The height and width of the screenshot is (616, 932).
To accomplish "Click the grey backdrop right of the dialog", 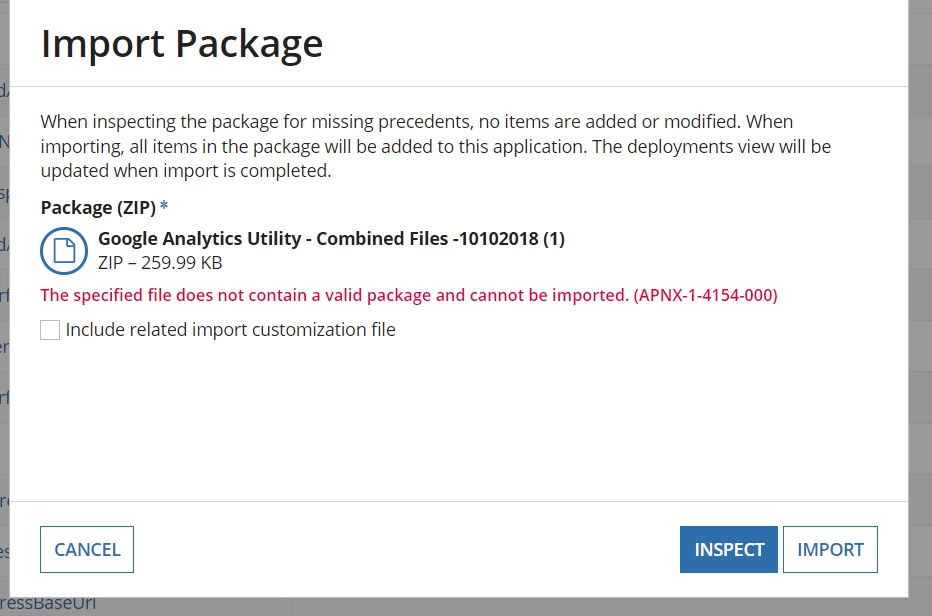I will 920,297.
